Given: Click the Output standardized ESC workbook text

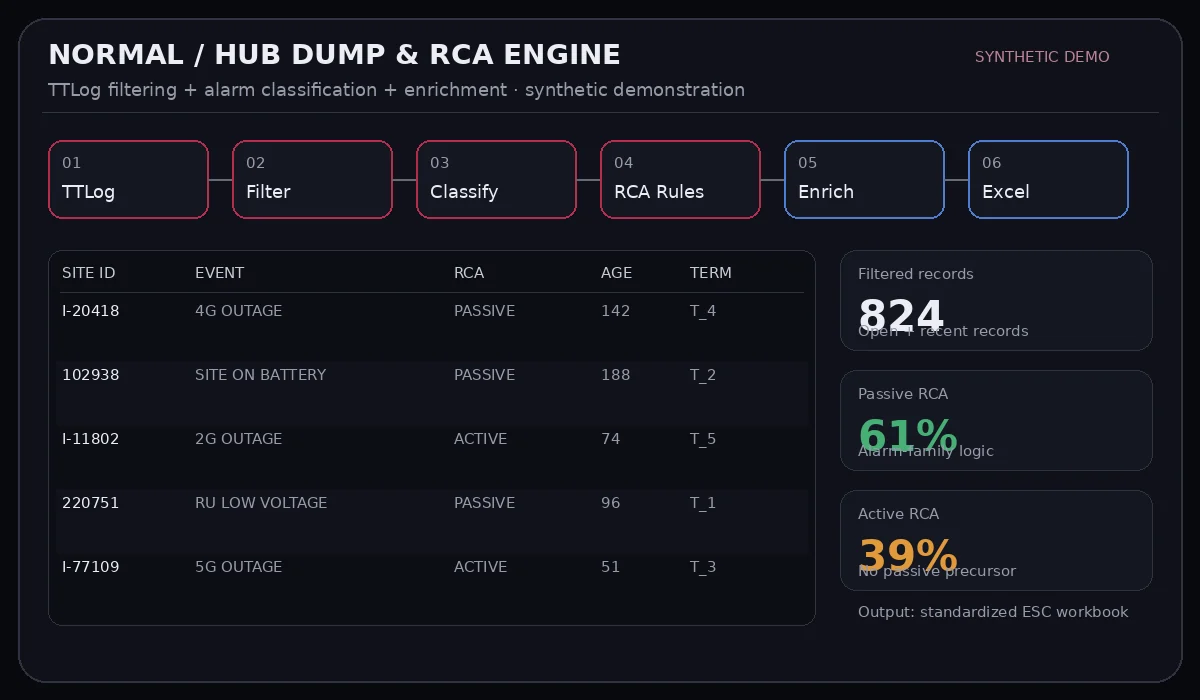Looking at the screenshot, I should click(x=993, y=612).
